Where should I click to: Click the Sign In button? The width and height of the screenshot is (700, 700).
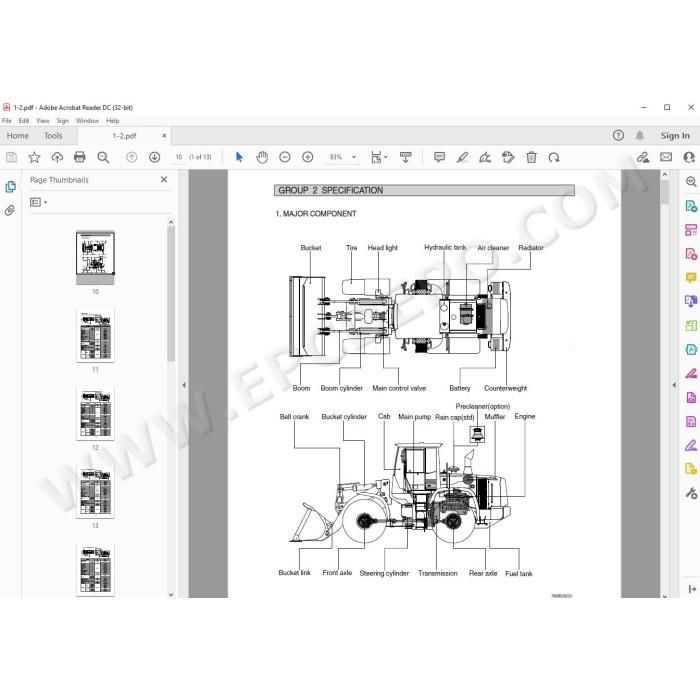[x=675, y=135]
